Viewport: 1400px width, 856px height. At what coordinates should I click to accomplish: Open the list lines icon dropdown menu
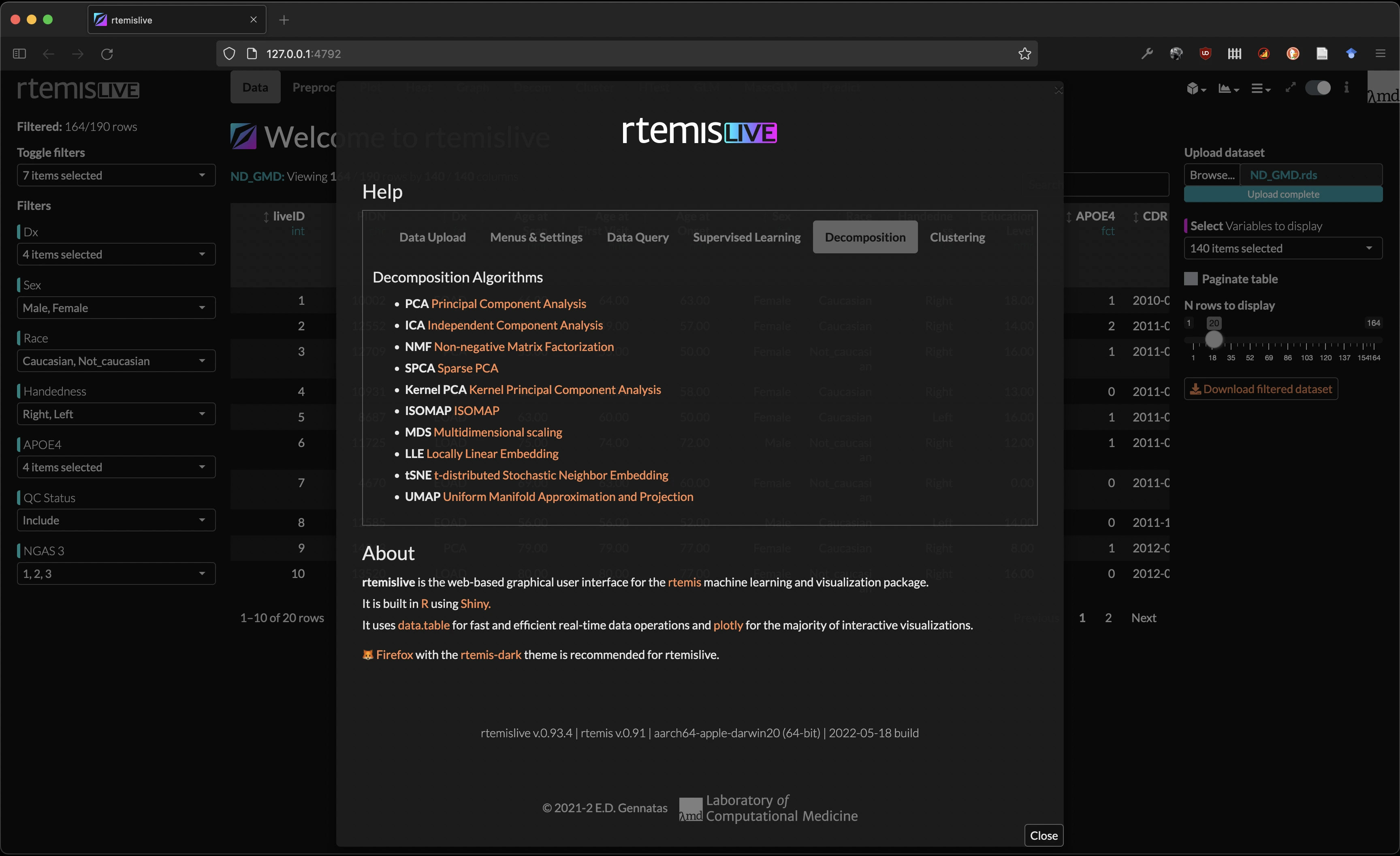(x=1260, y=88)
